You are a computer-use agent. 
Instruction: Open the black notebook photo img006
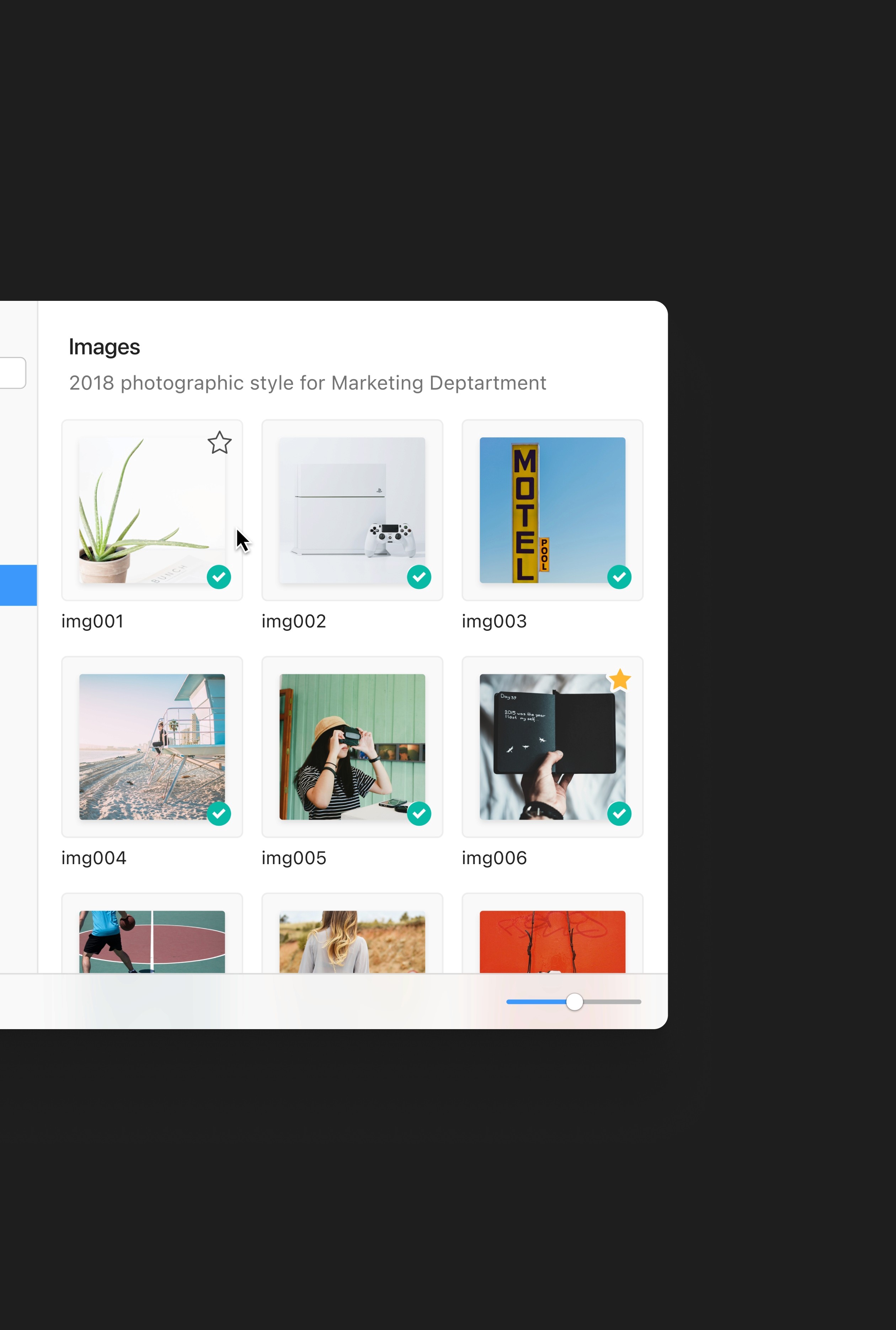(x=552, y=746)
